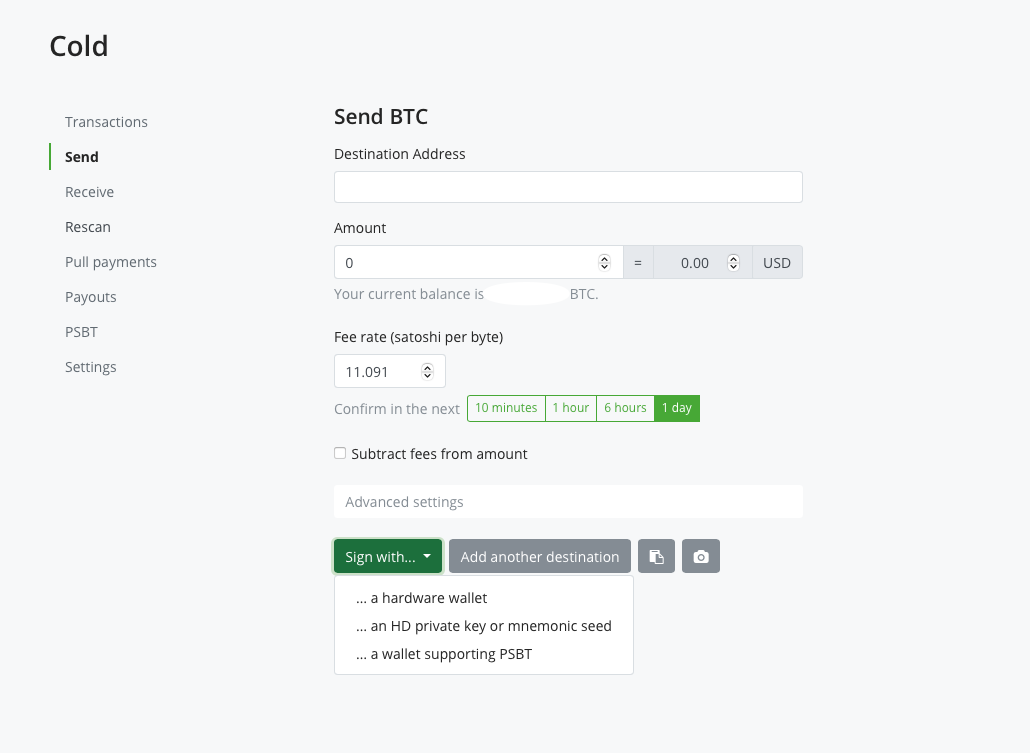The image size is (1030, 753).
Task: Click the paste-from-clipboard icon button
Action: coord(656,557)
